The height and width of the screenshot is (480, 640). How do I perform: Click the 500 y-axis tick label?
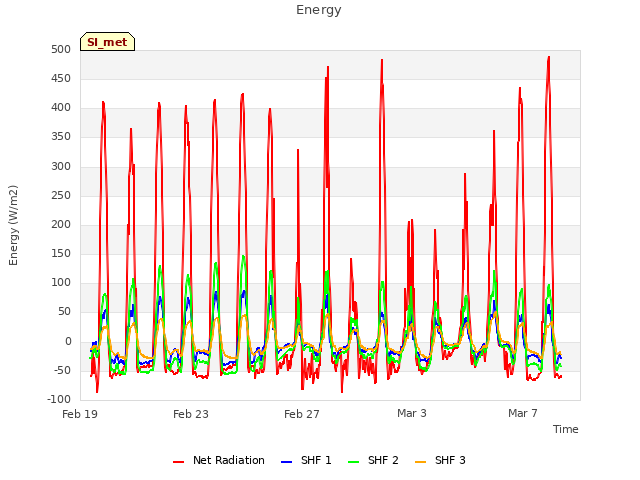point(61,50)
